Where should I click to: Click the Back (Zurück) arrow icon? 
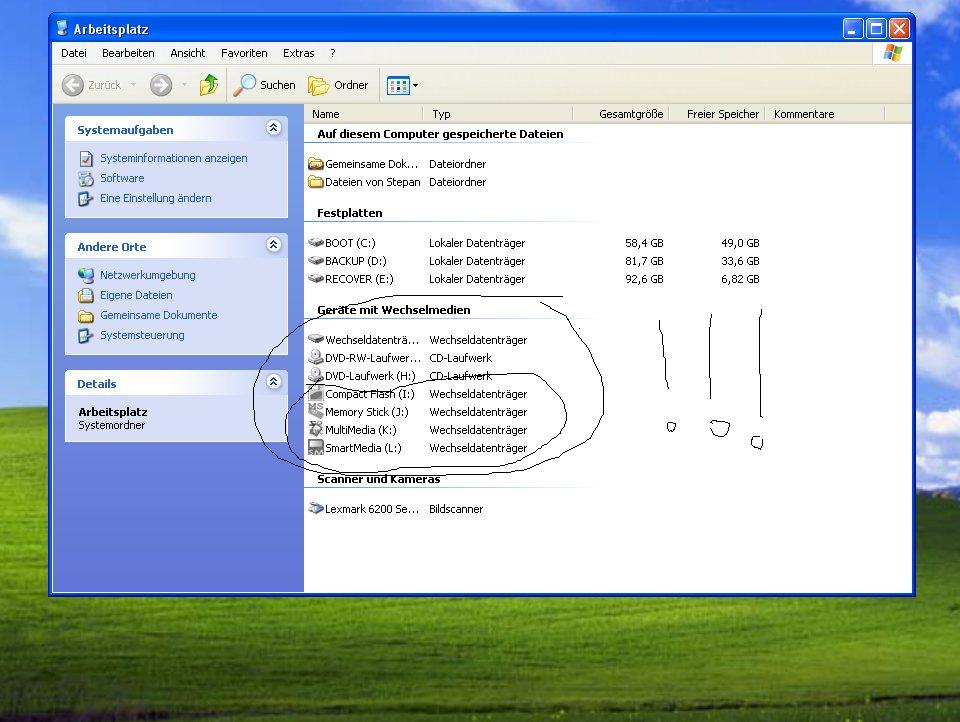[73, 86]
